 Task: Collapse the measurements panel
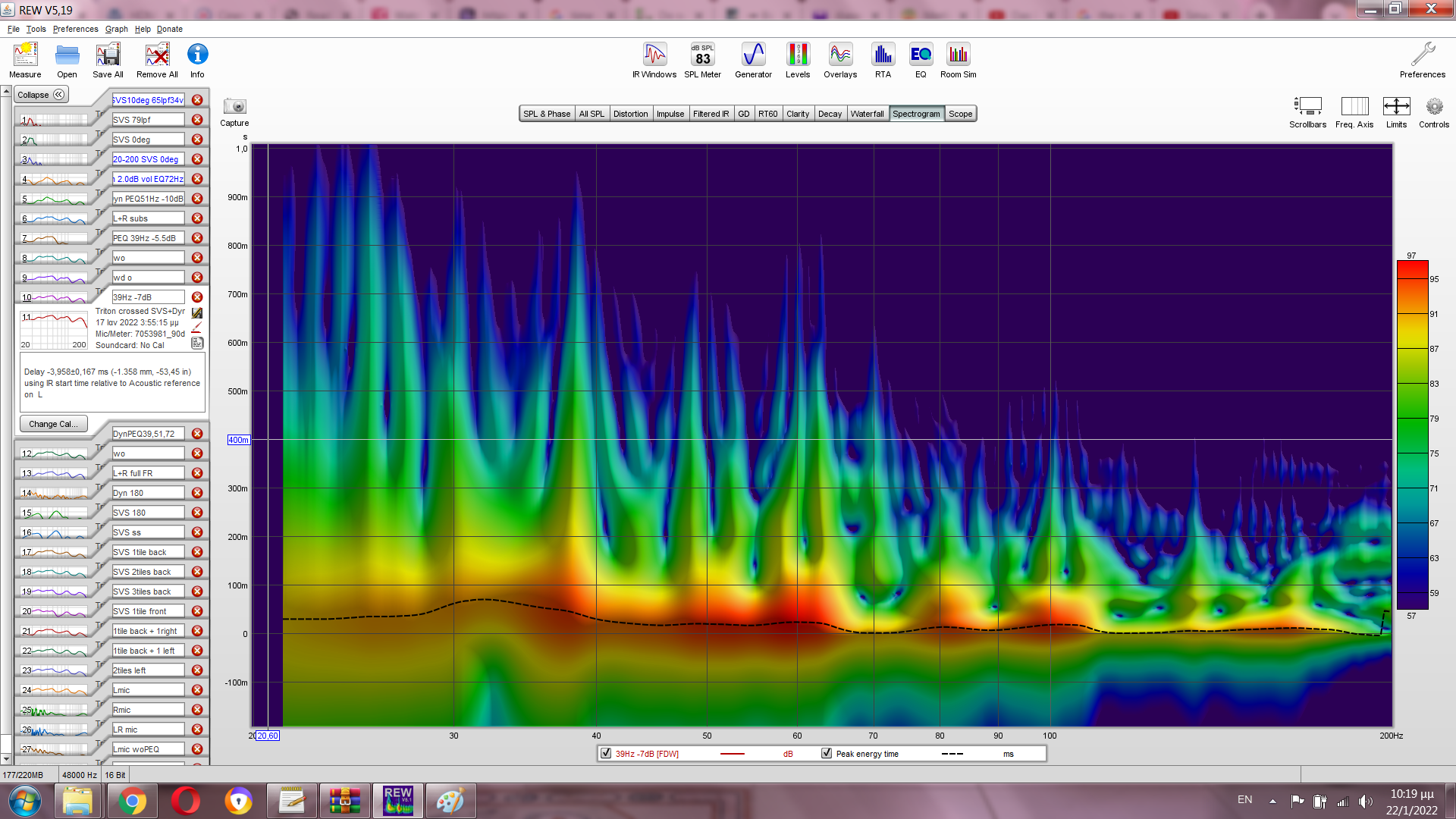(42, 95)
